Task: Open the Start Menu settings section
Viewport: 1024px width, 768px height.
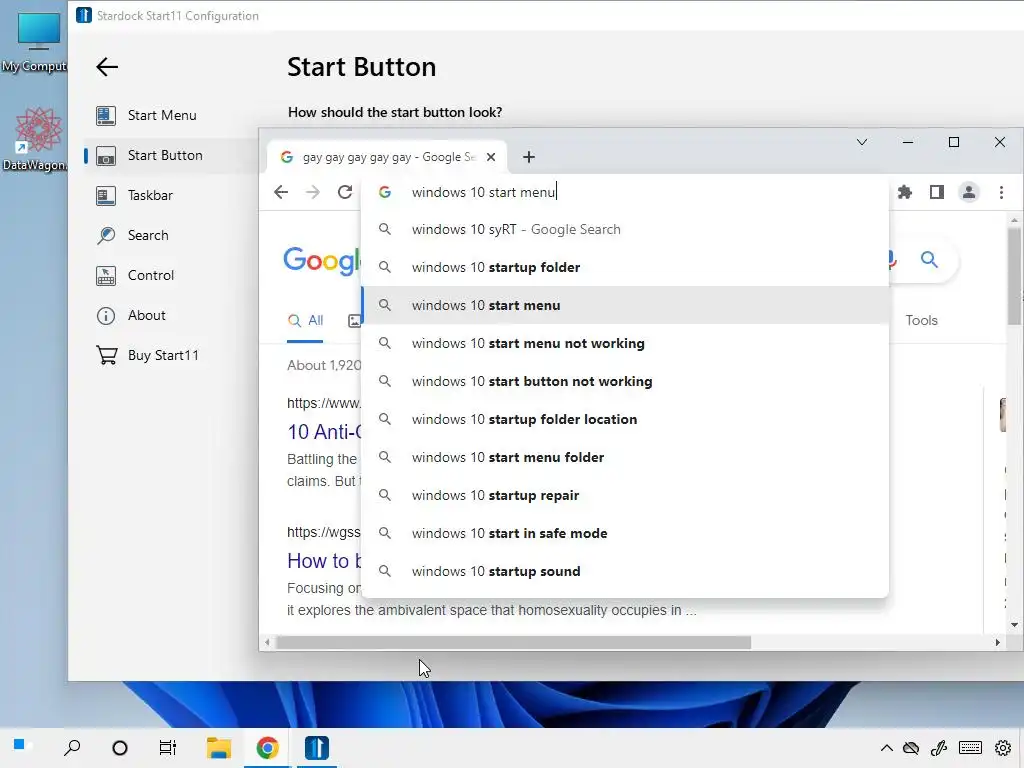Action: pyautogui.click(x=162, y=116)
